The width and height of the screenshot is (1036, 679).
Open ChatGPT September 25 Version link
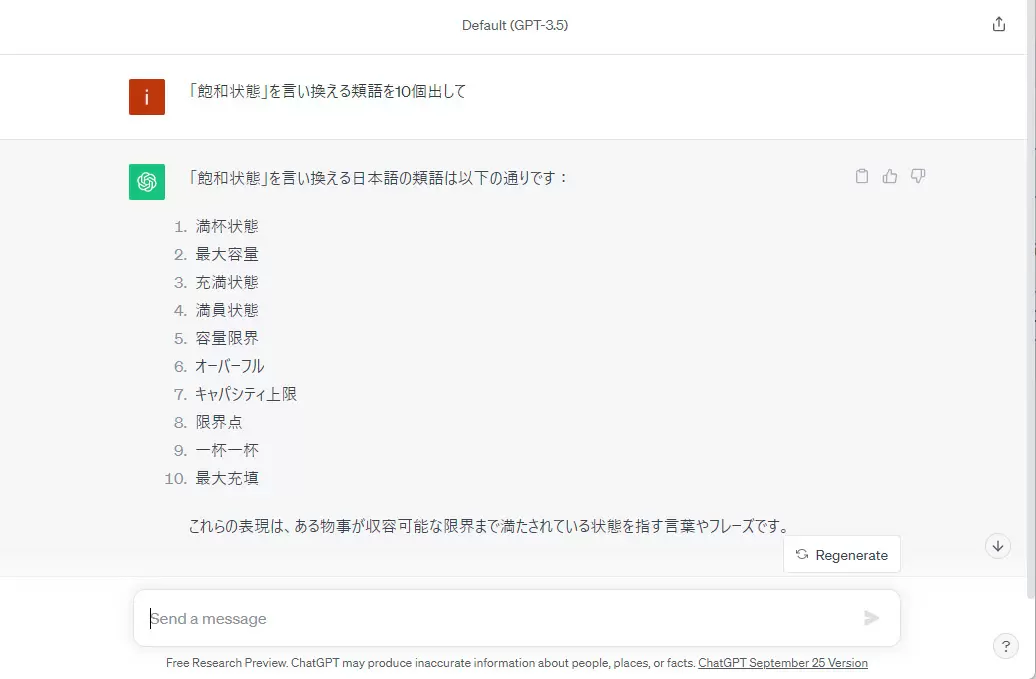(783, 662)
